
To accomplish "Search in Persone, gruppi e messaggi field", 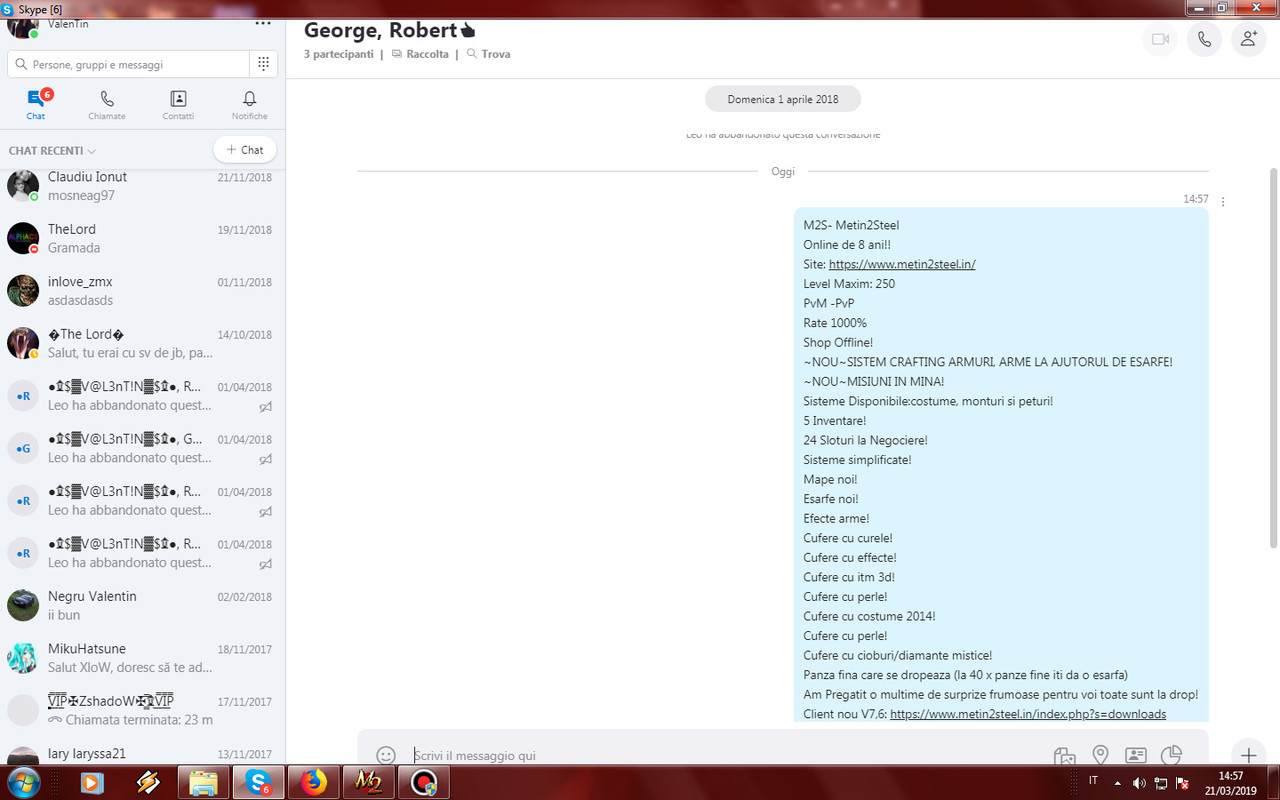I will [x=128, y=64].
